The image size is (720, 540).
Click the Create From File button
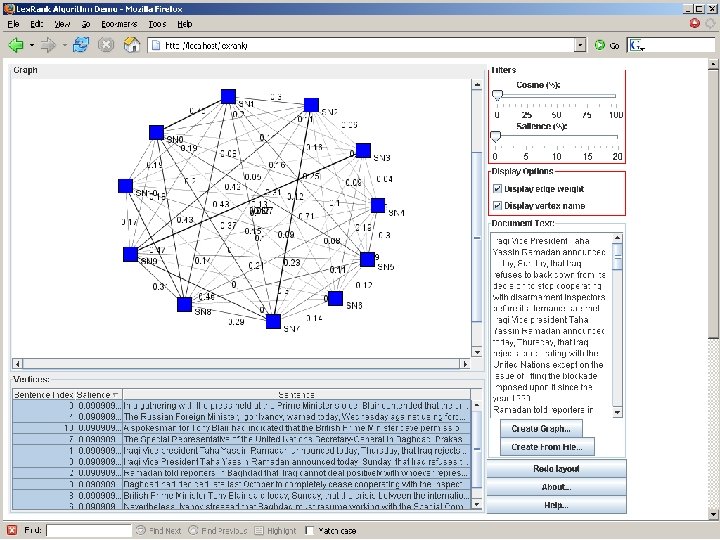[547, 446]
